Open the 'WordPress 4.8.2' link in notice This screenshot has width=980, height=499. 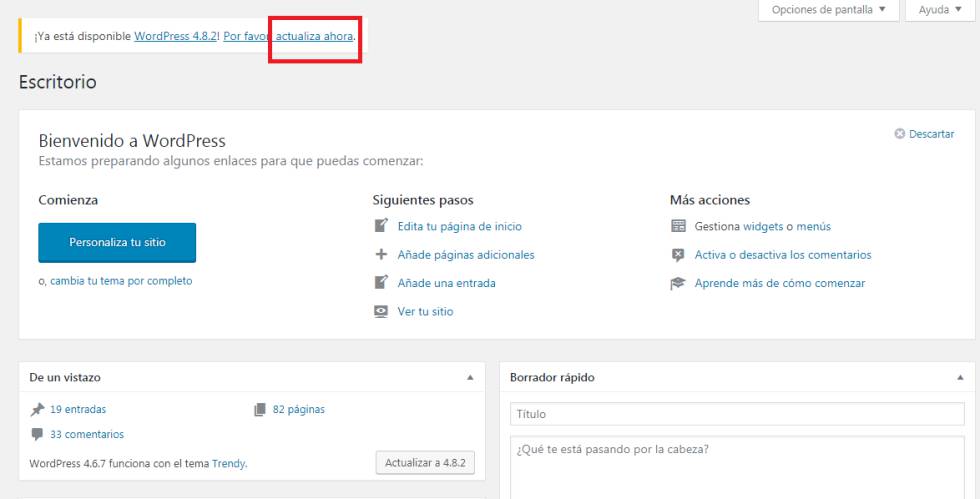click(176, 36)
